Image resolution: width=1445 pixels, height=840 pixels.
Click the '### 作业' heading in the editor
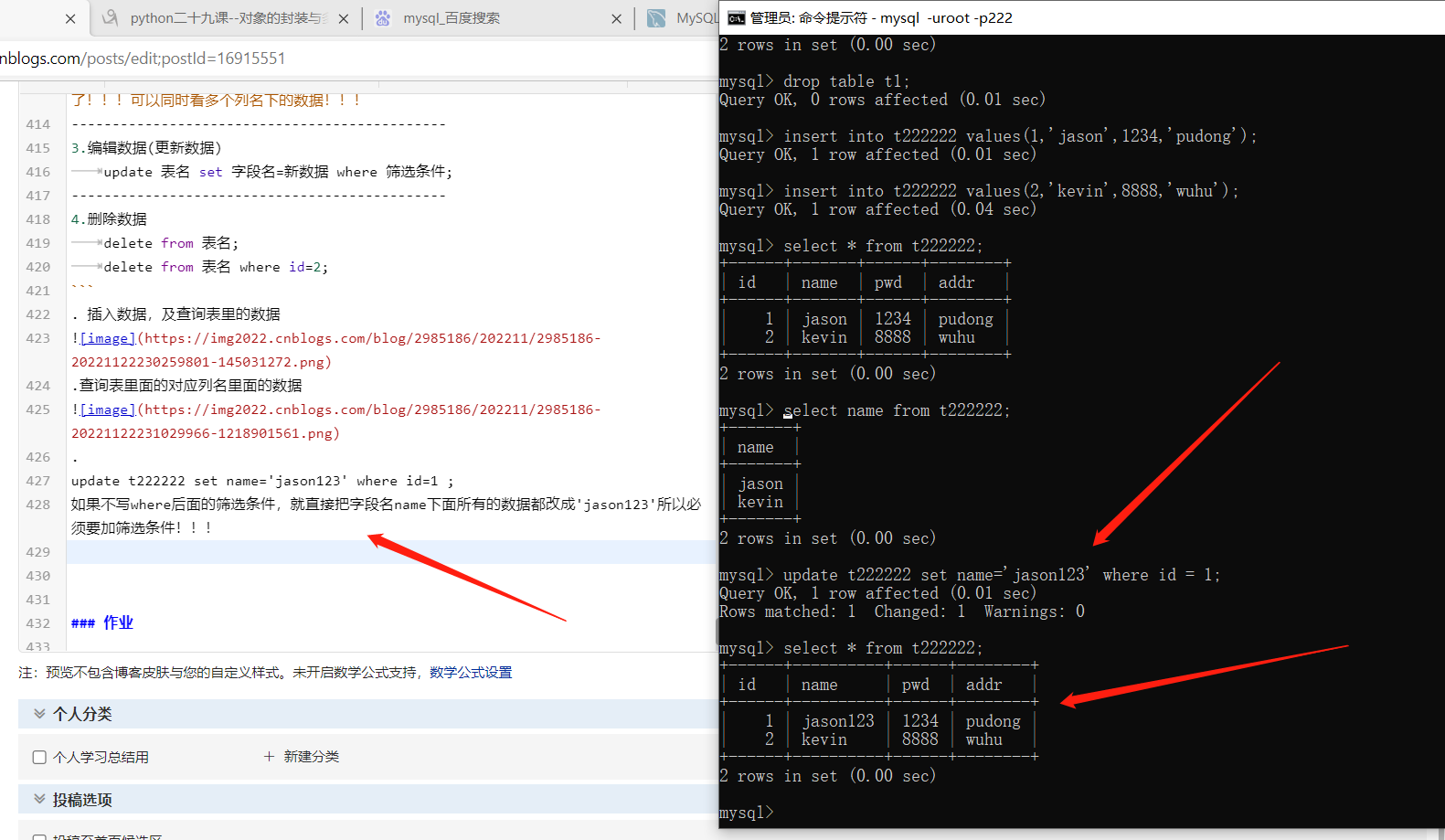102,623
